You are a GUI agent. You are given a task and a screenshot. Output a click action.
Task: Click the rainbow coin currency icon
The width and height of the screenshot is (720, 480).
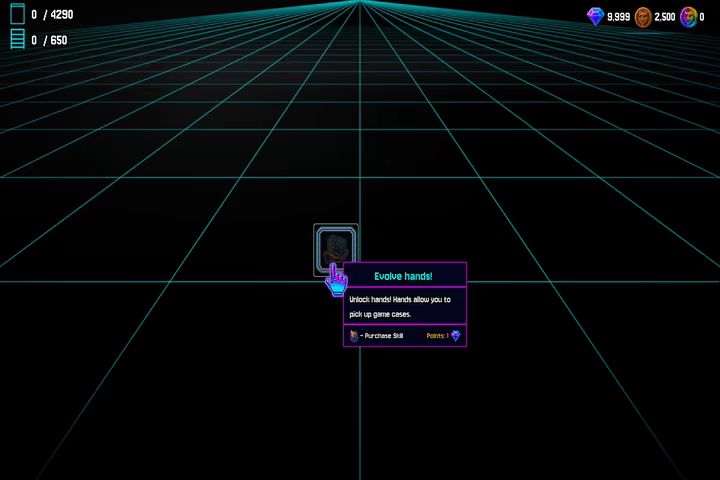point(688,17)
